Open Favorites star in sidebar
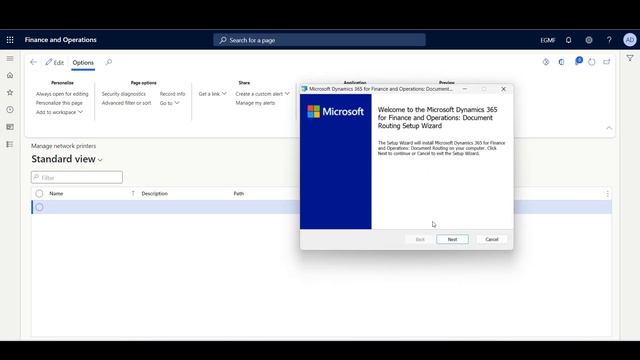 point(10,93)
